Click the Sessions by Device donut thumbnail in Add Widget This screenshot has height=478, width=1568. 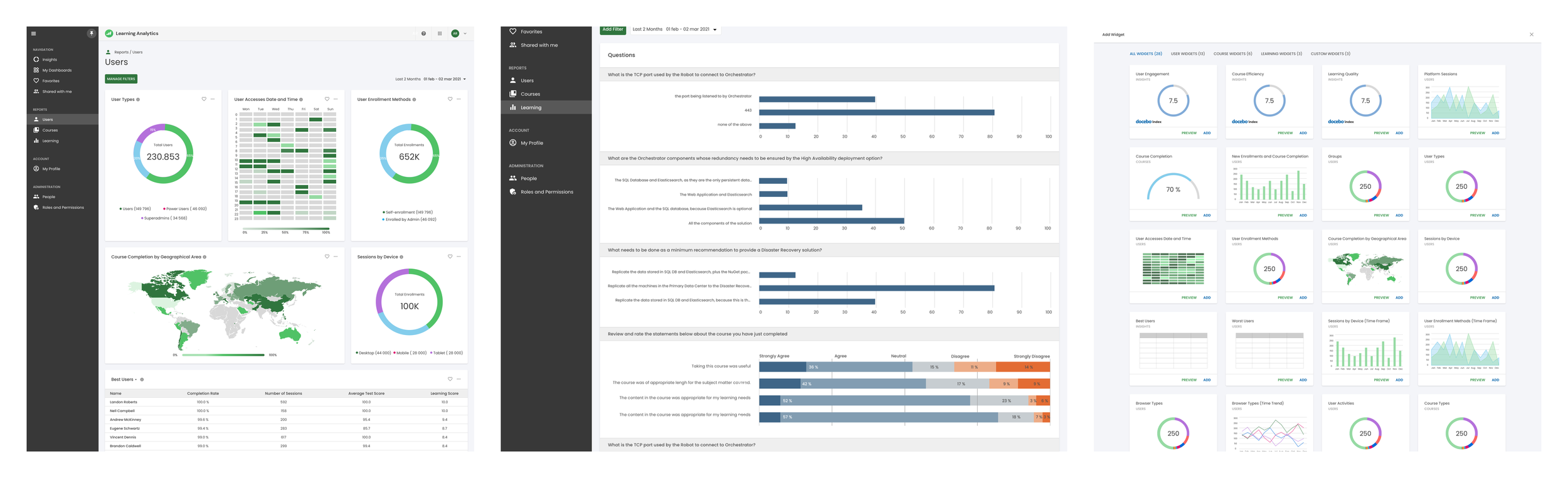click(1461, 269)
